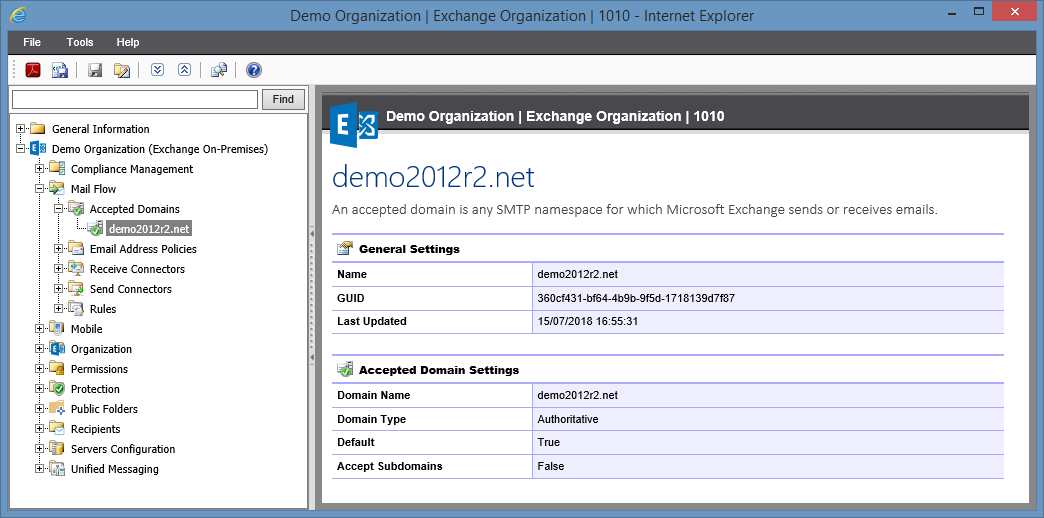The width and height of the screenshot is (1044, 518).
Task: Open help with the blue question mark icon
Action: pyautogui.click(x=254, y=70)
